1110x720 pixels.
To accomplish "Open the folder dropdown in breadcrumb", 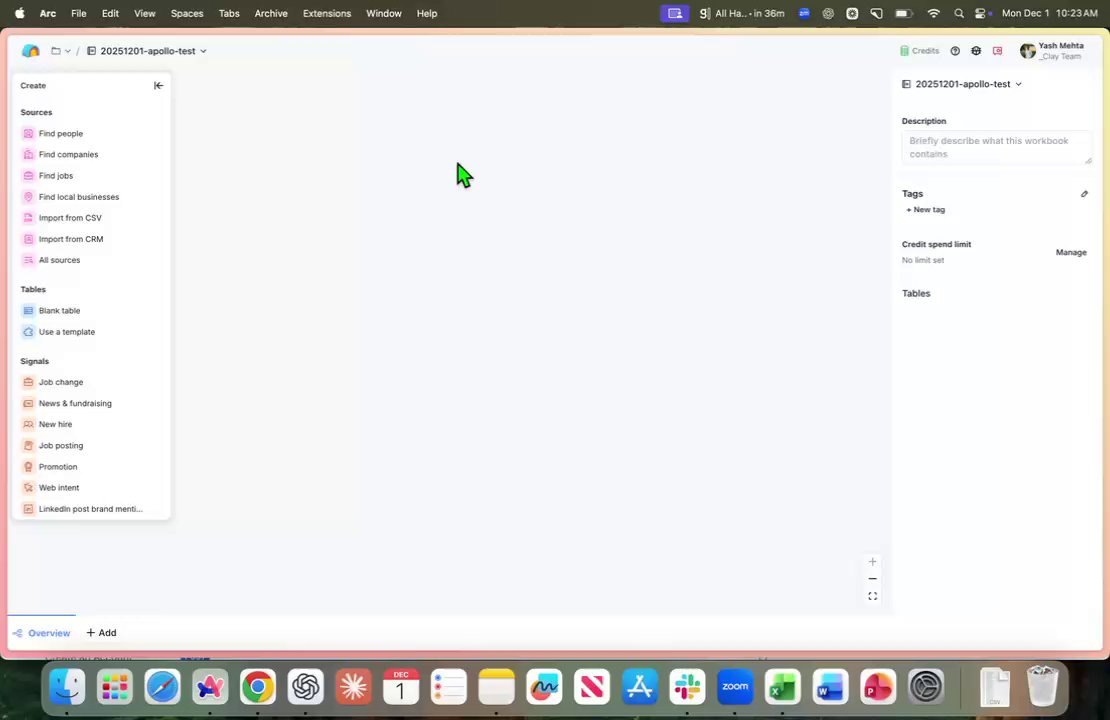I will tap(61, 51).
